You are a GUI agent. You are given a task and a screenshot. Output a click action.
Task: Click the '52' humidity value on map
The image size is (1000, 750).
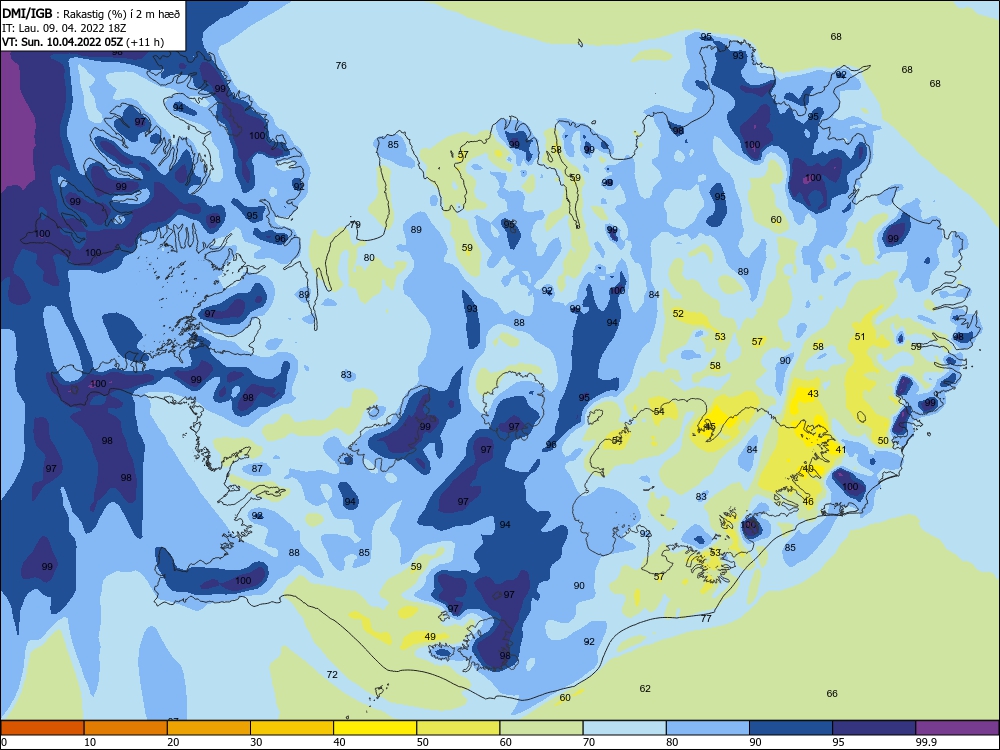click(678, 313)
